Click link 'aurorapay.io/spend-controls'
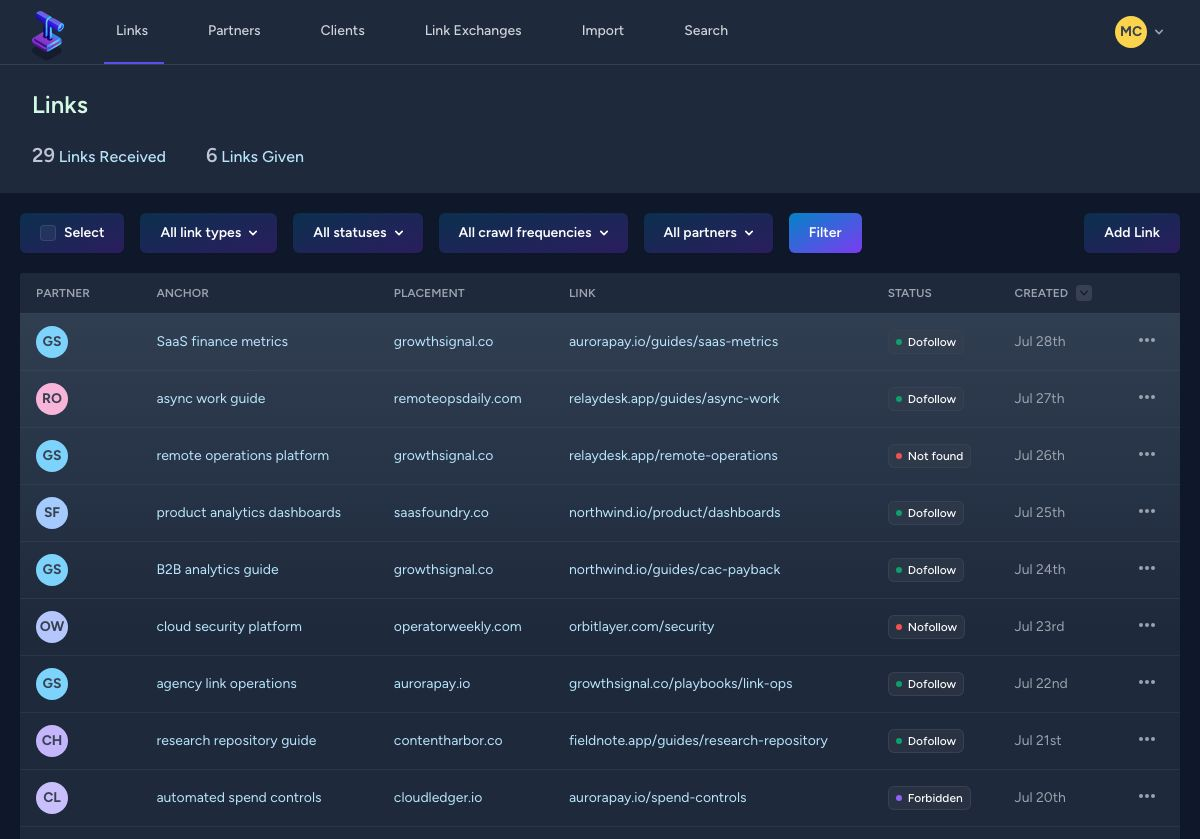Image resolution: width=1200 pixels, height=839 pixels. [657, 797]
